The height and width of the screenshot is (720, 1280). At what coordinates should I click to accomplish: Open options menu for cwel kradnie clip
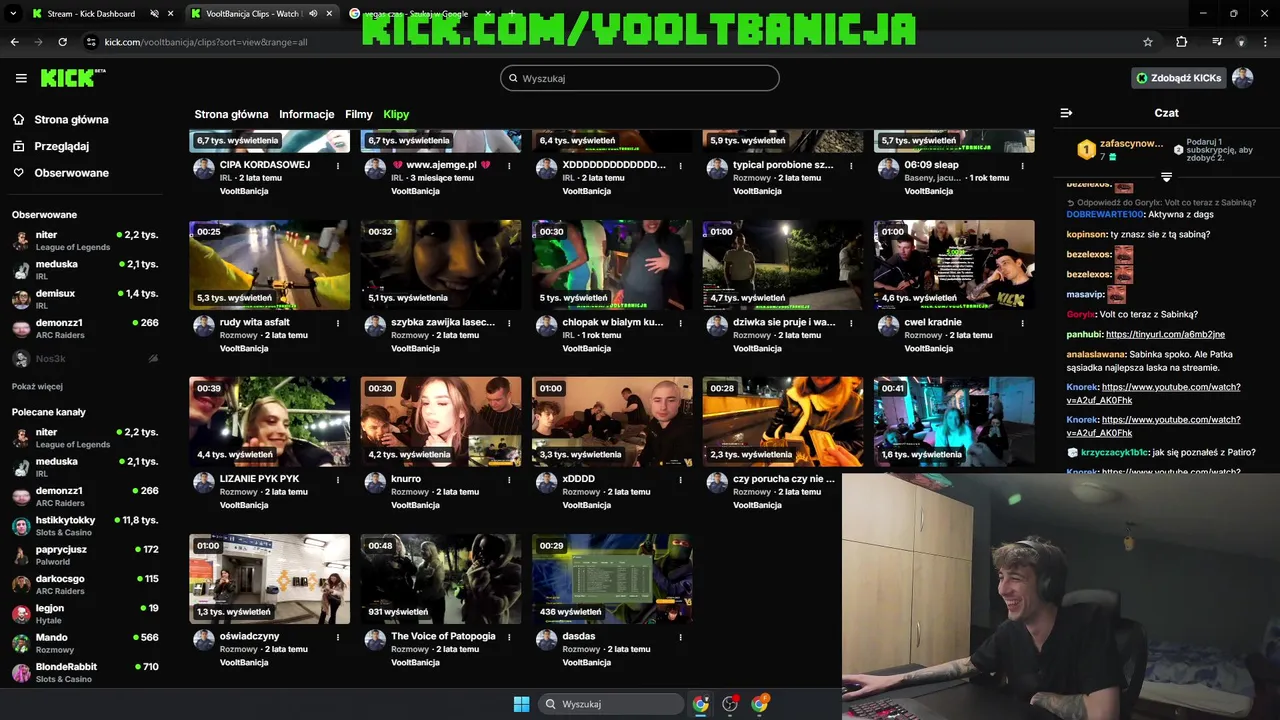1022,323
